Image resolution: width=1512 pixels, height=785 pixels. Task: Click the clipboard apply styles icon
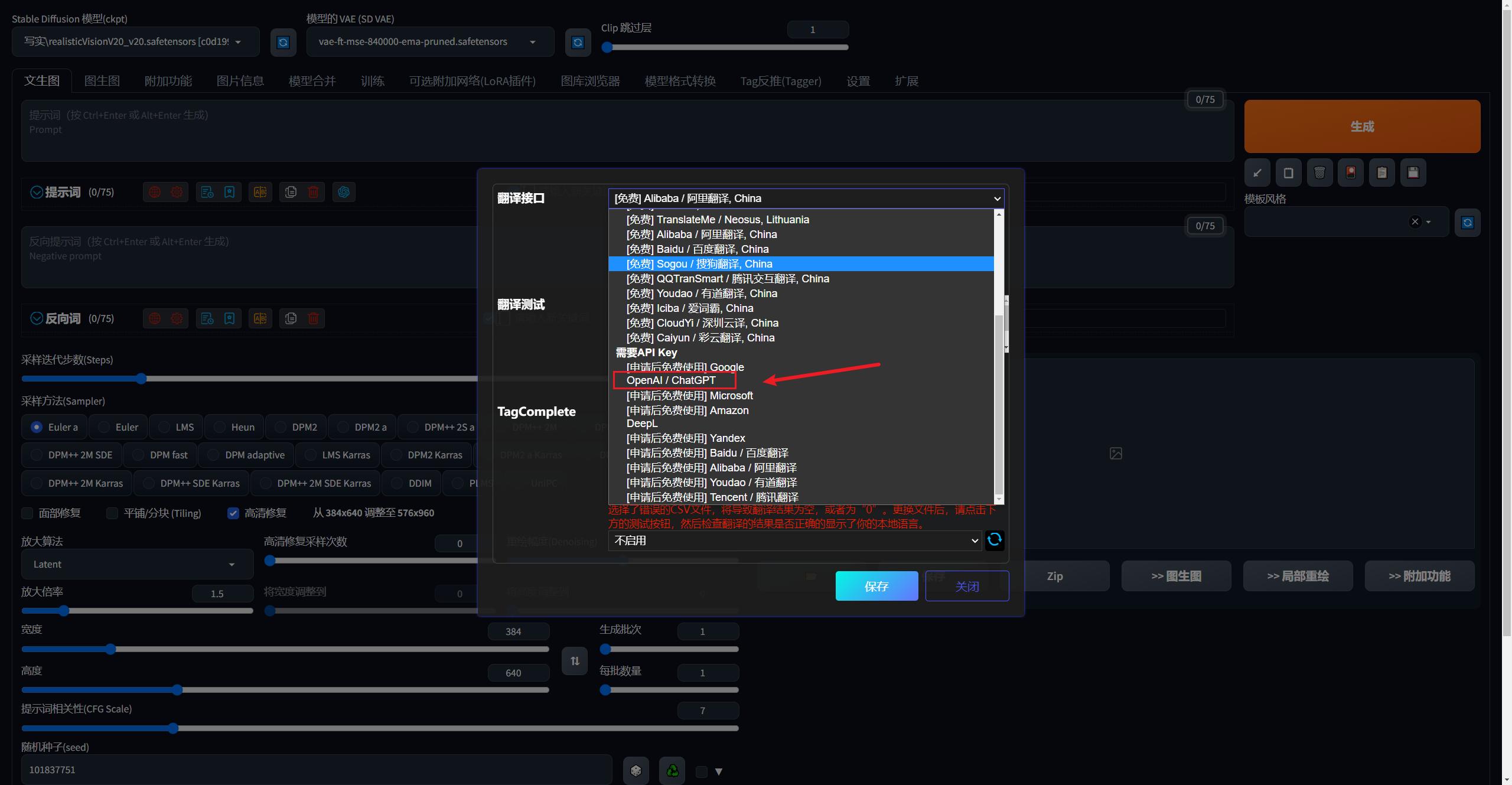point(1381,172)
